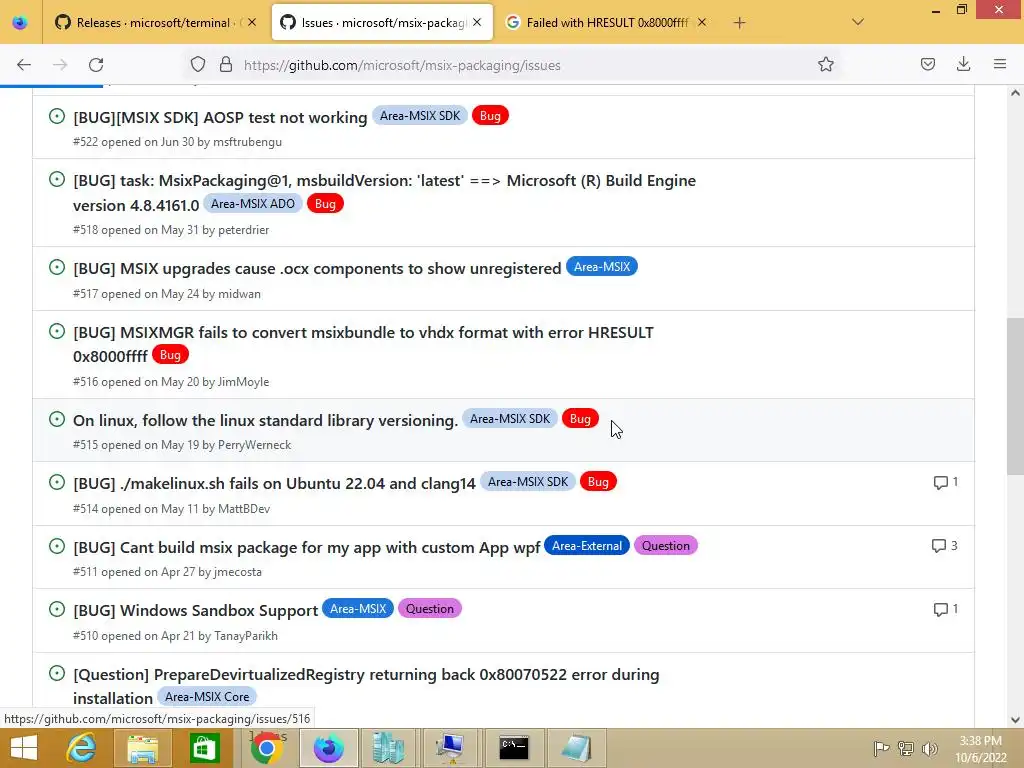Click the Bug label on issue #516

pyautogui.click(x=170, y=355)
